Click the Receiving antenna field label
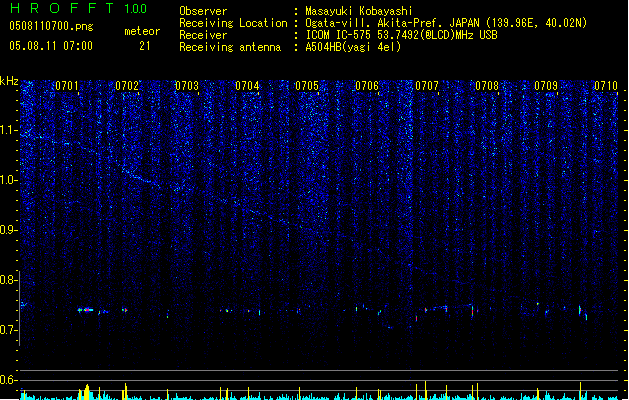 pos(230,47)
